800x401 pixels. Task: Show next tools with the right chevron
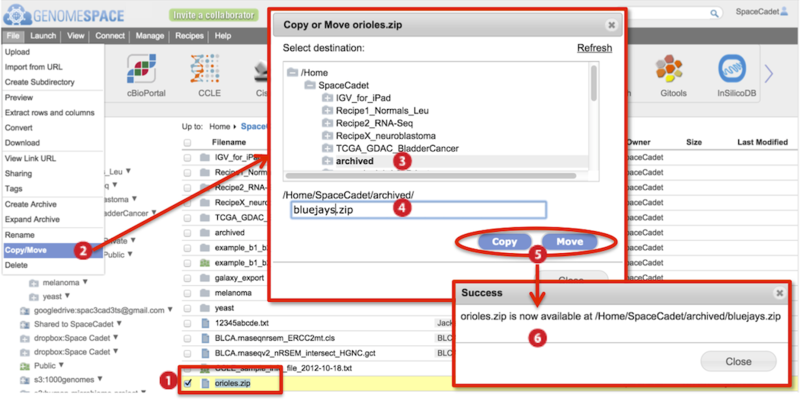click(768, 74)
